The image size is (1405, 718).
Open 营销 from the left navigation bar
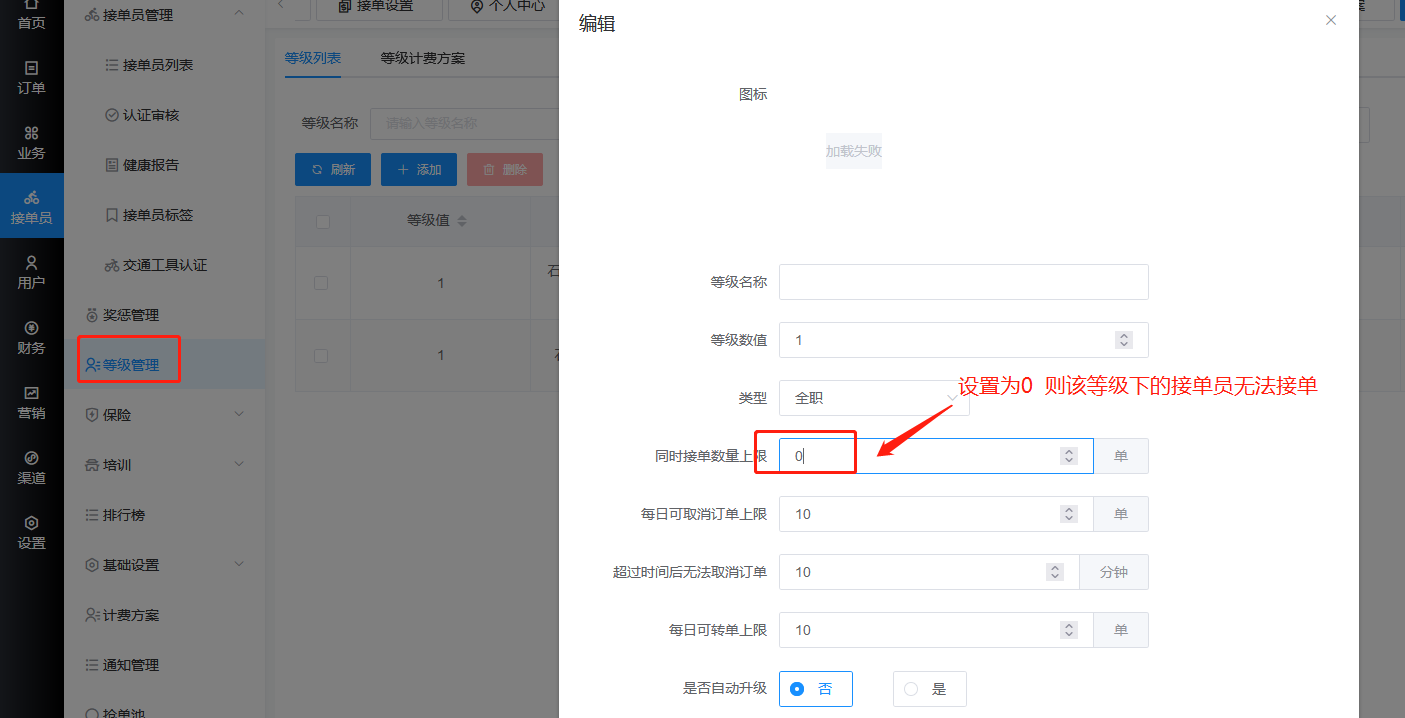coord(31,403)
